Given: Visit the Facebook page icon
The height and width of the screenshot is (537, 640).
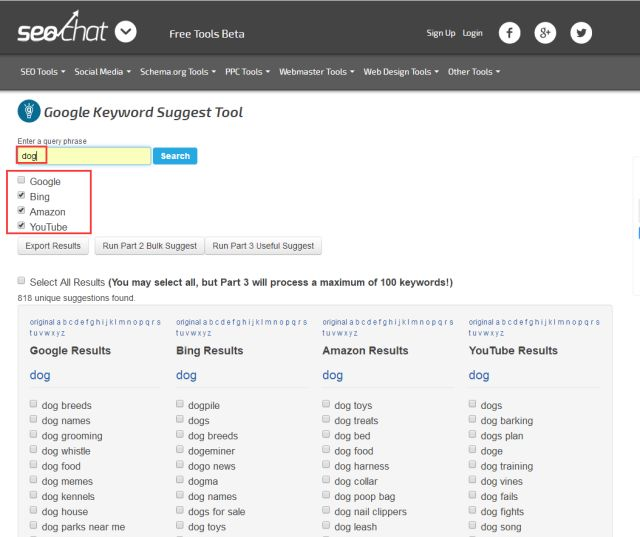Looking at the screenshot, I should pyautogui.click(x=509, y=33).
